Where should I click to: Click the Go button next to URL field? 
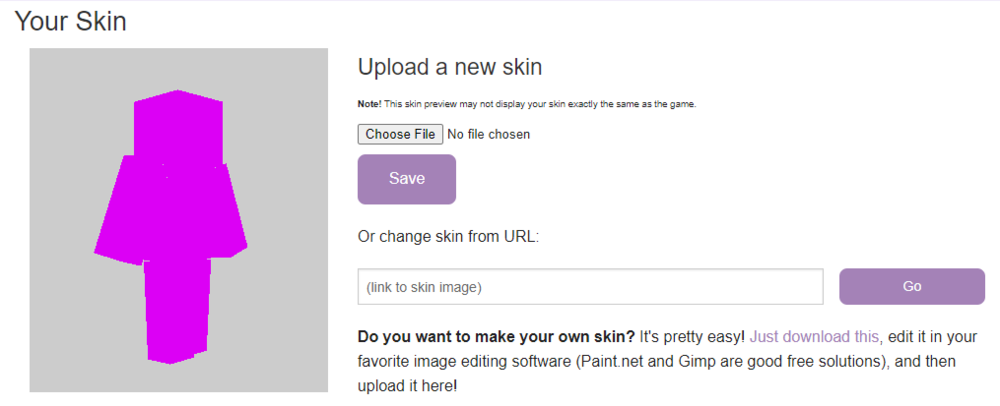point(912,287)
